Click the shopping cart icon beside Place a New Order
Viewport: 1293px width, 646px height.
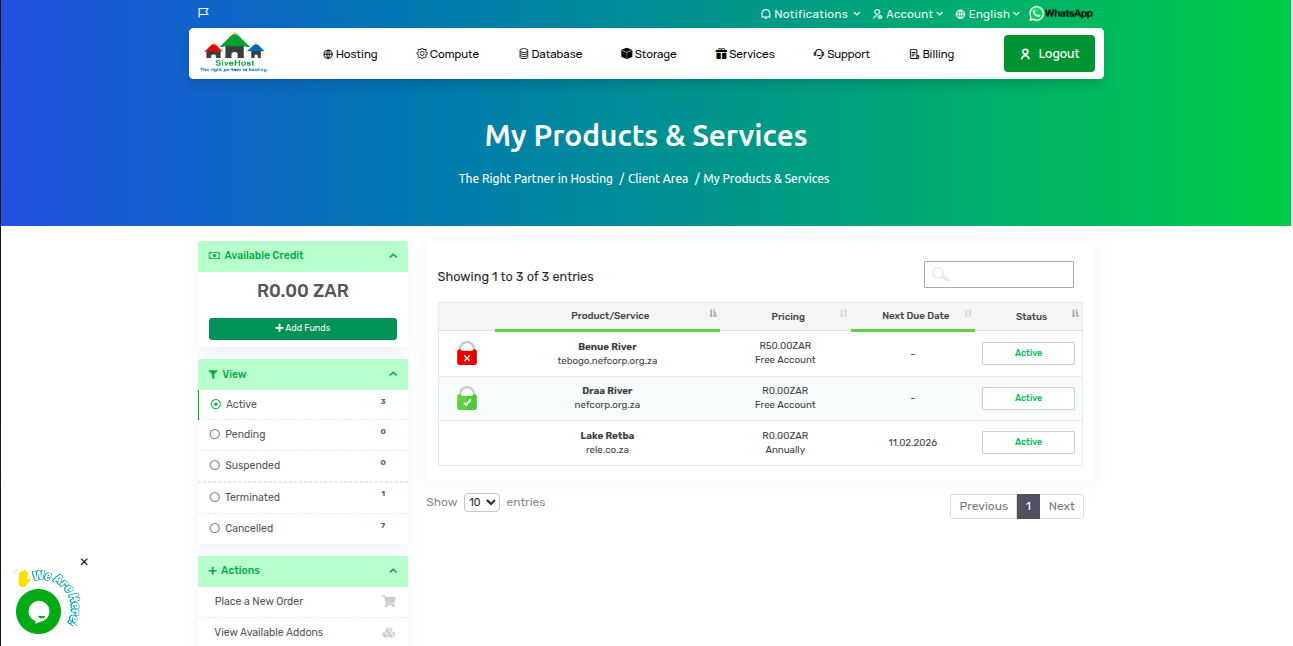389,601
